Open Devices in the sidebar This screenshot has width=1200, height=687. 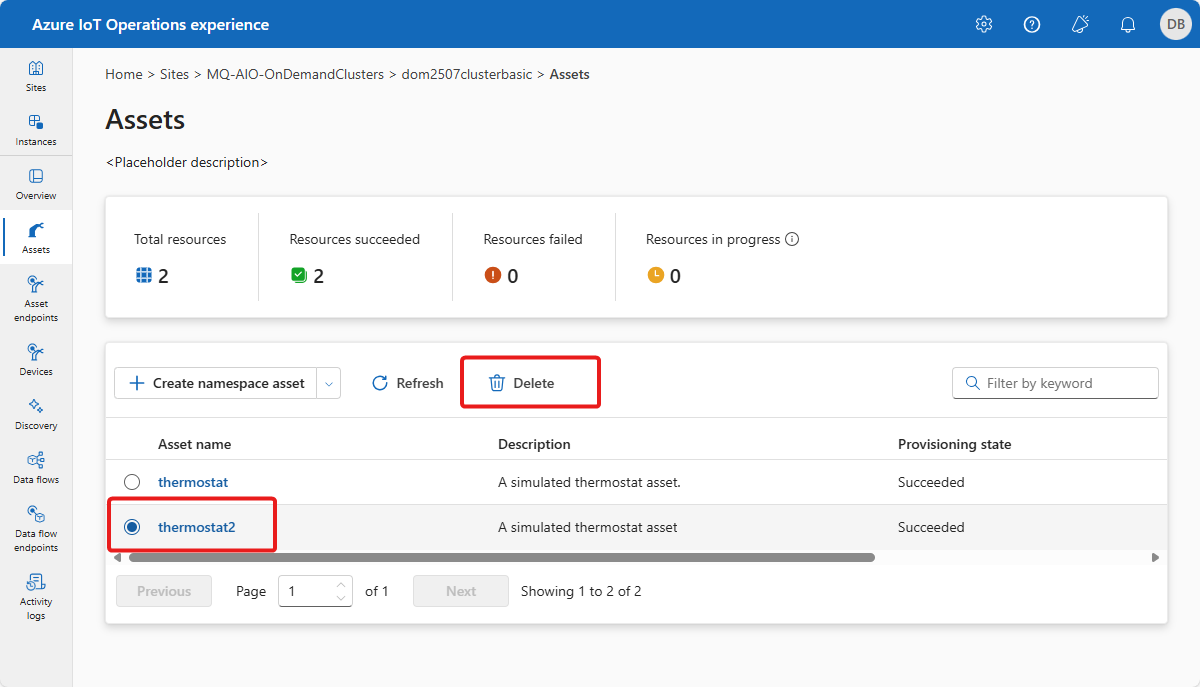(36, 359)
